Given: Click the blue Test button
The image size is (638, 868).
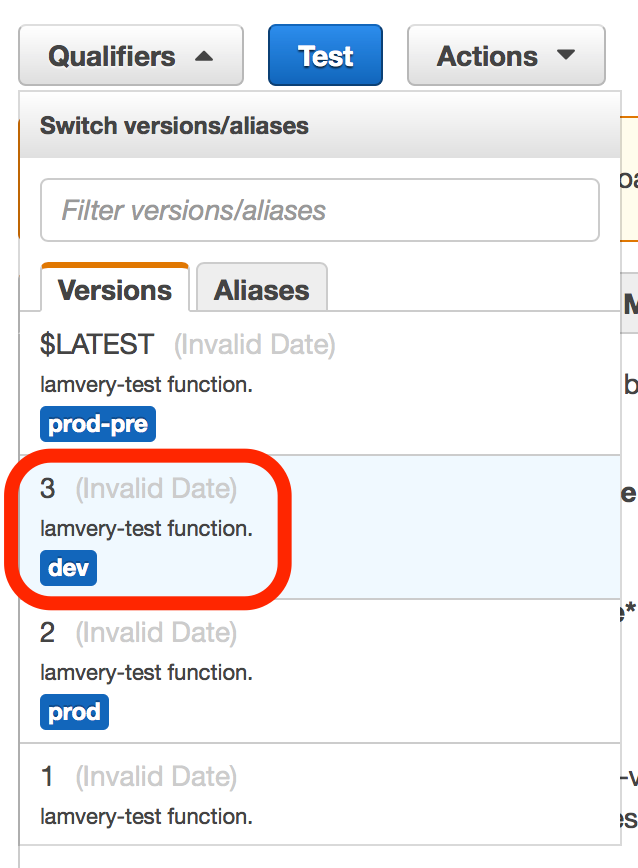Looking at the screenshot, I should pos(325,56).
